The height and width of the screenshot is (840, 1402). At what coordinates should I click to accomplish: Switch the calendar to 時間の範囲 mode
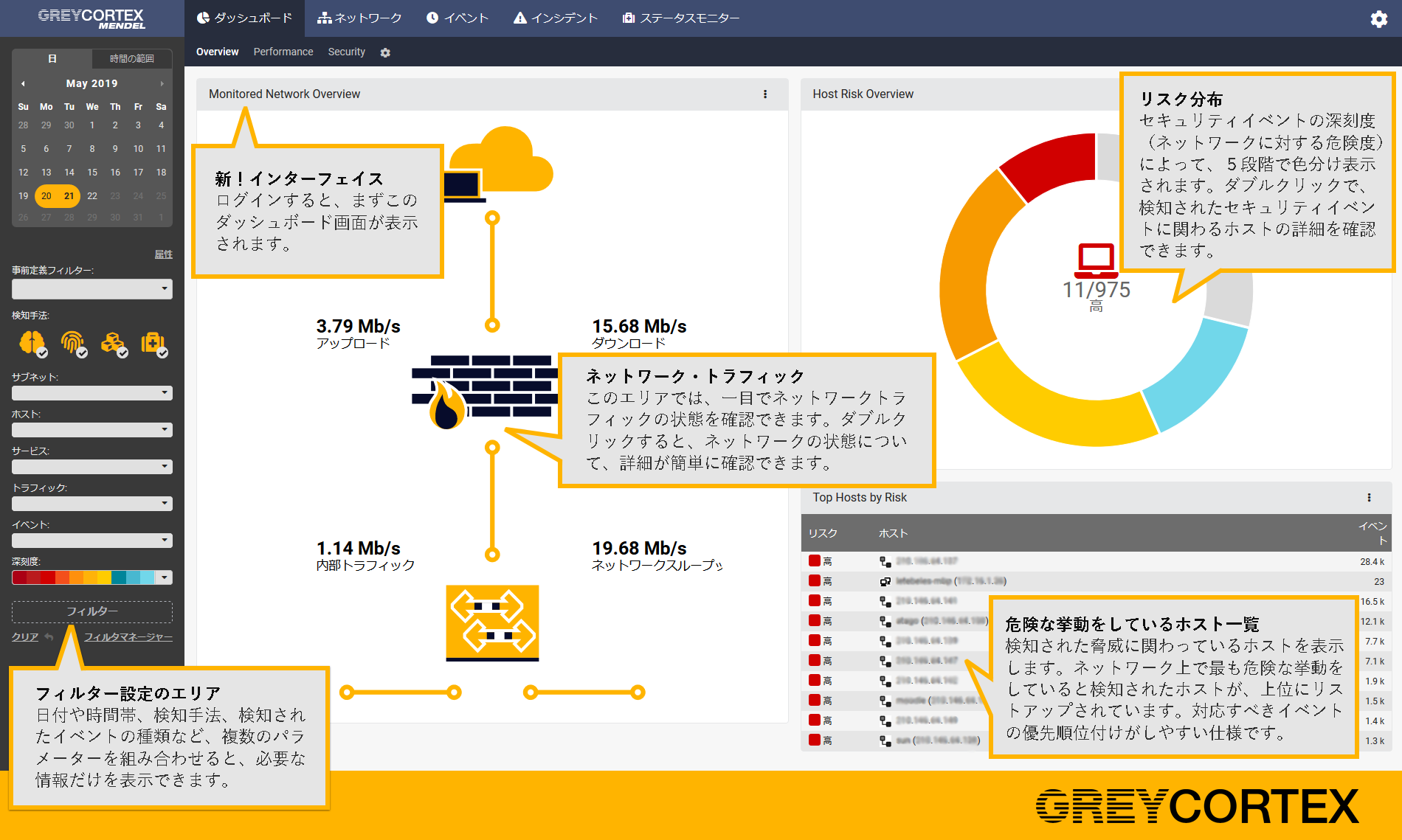point(132,59)
